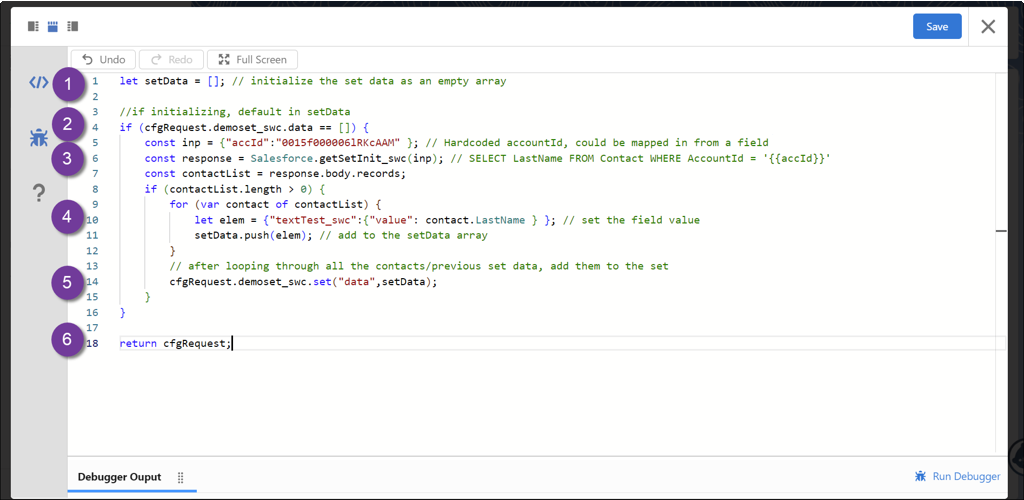Screen dimensions: 1024x500
Task: Click the Run Debugger link
Action: point(957,477)
